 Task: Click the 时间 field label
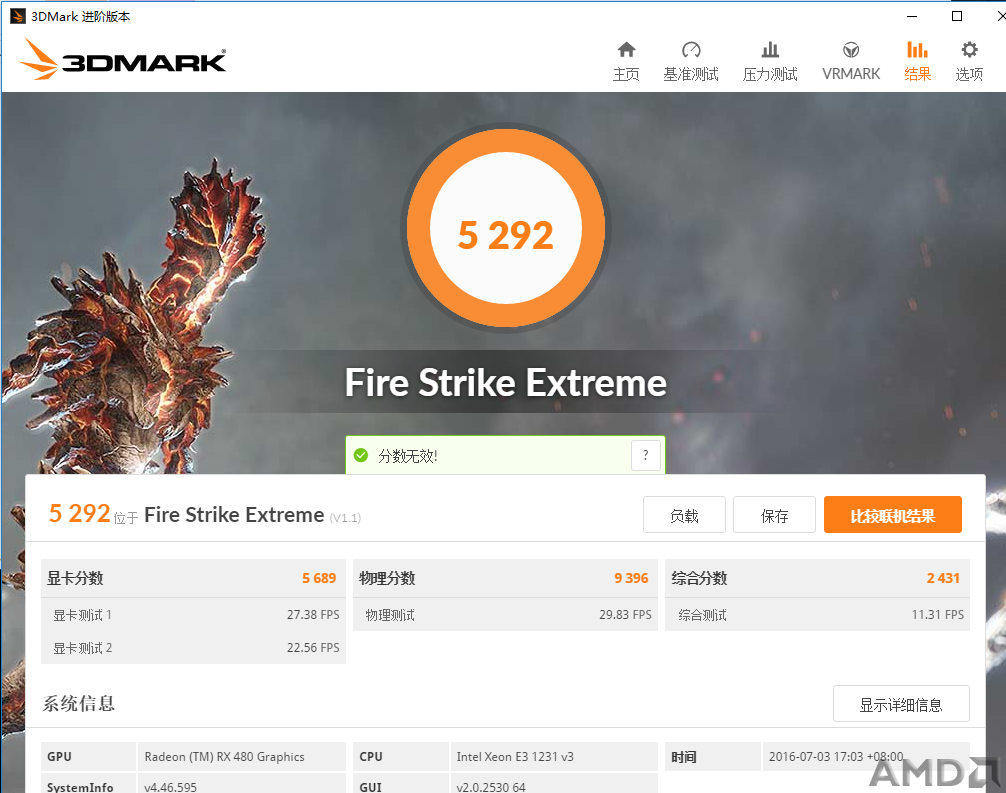684,757
